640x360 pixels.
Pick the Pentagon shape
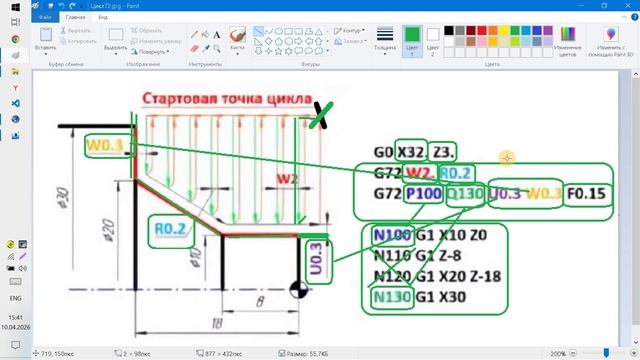(x=278, y=41)
